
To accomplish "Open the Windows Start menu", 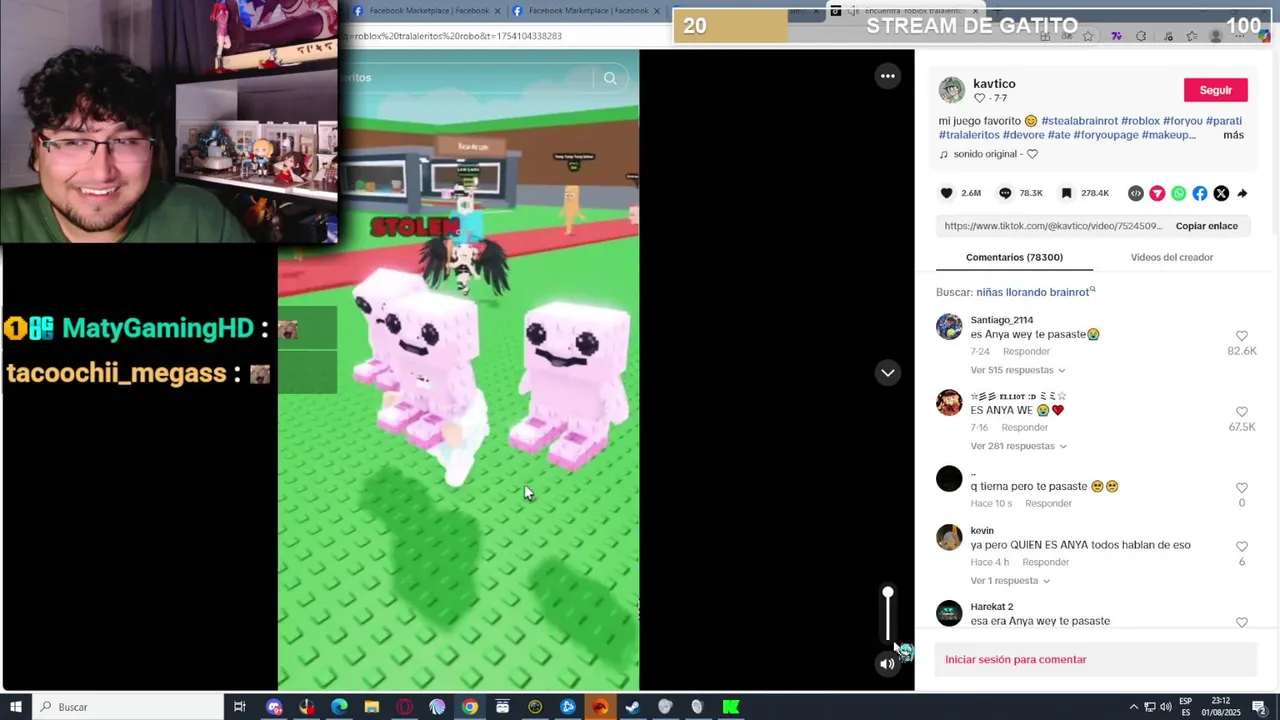I will (x=16, y=707).
